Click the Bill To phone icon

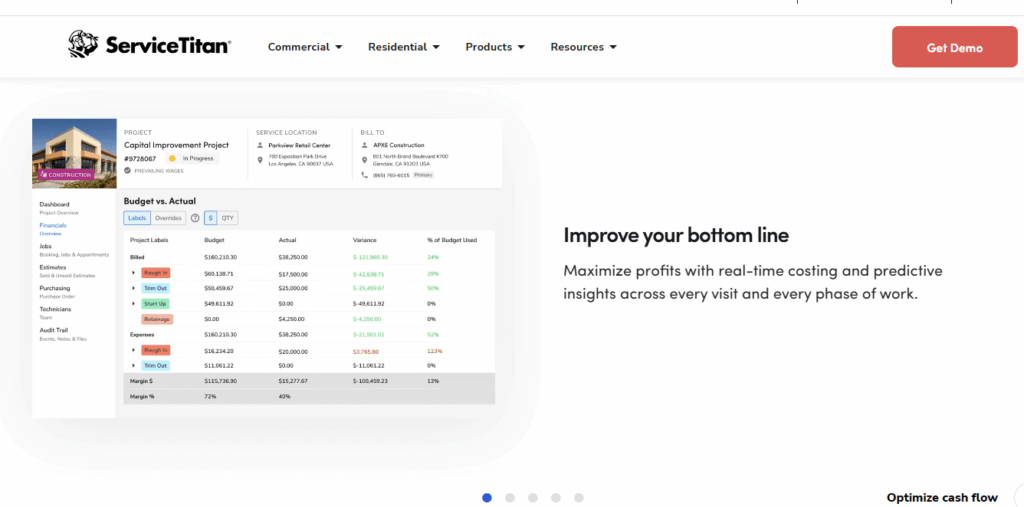tap(365, 174)
